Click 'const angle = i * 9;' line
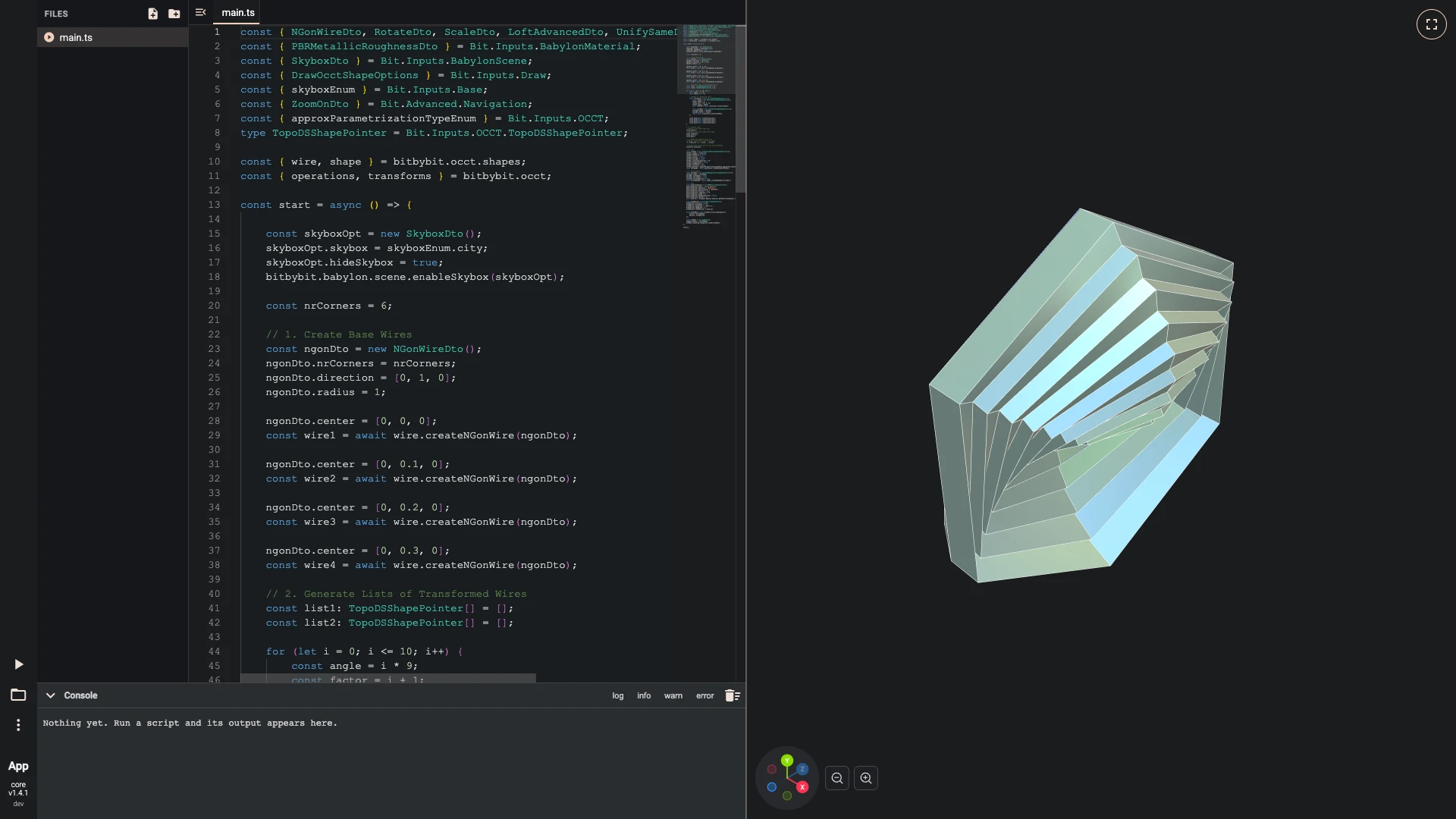Screen dimensions: 1456x819 (354, 666)
